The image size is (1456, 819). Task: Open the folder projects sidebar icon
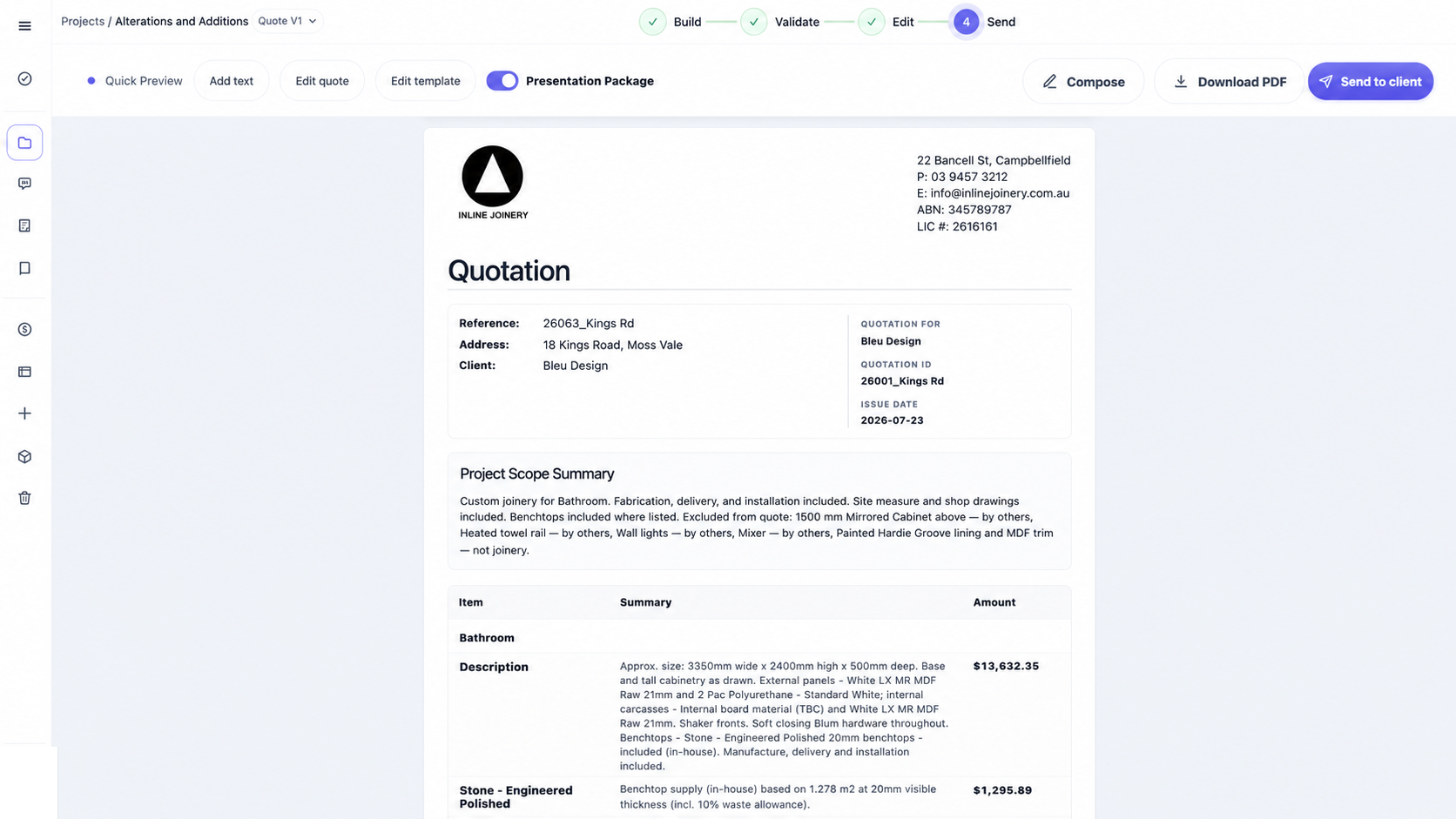[x=24, y=143]
